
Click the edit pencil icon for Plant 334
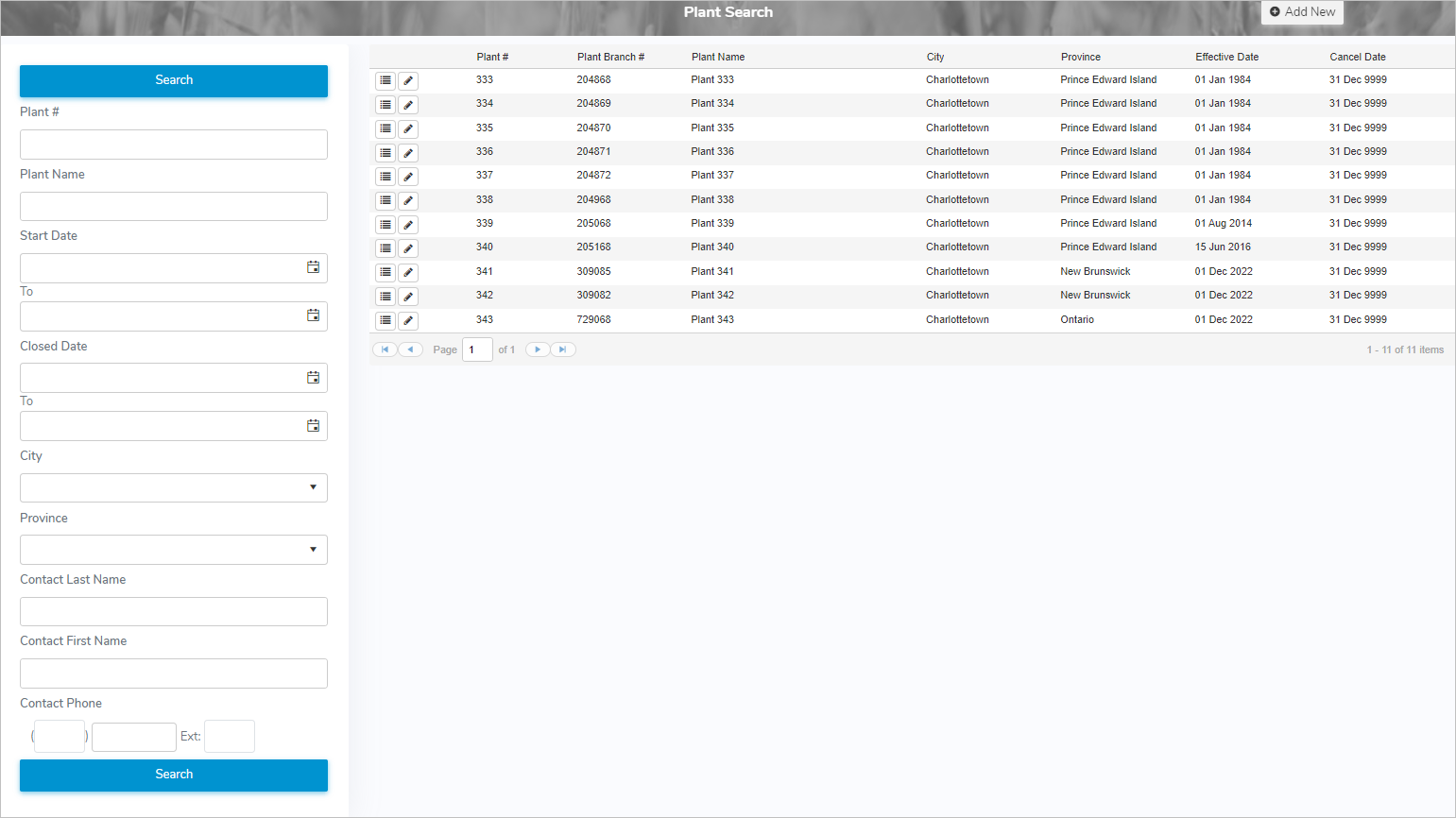click(408, 105)
